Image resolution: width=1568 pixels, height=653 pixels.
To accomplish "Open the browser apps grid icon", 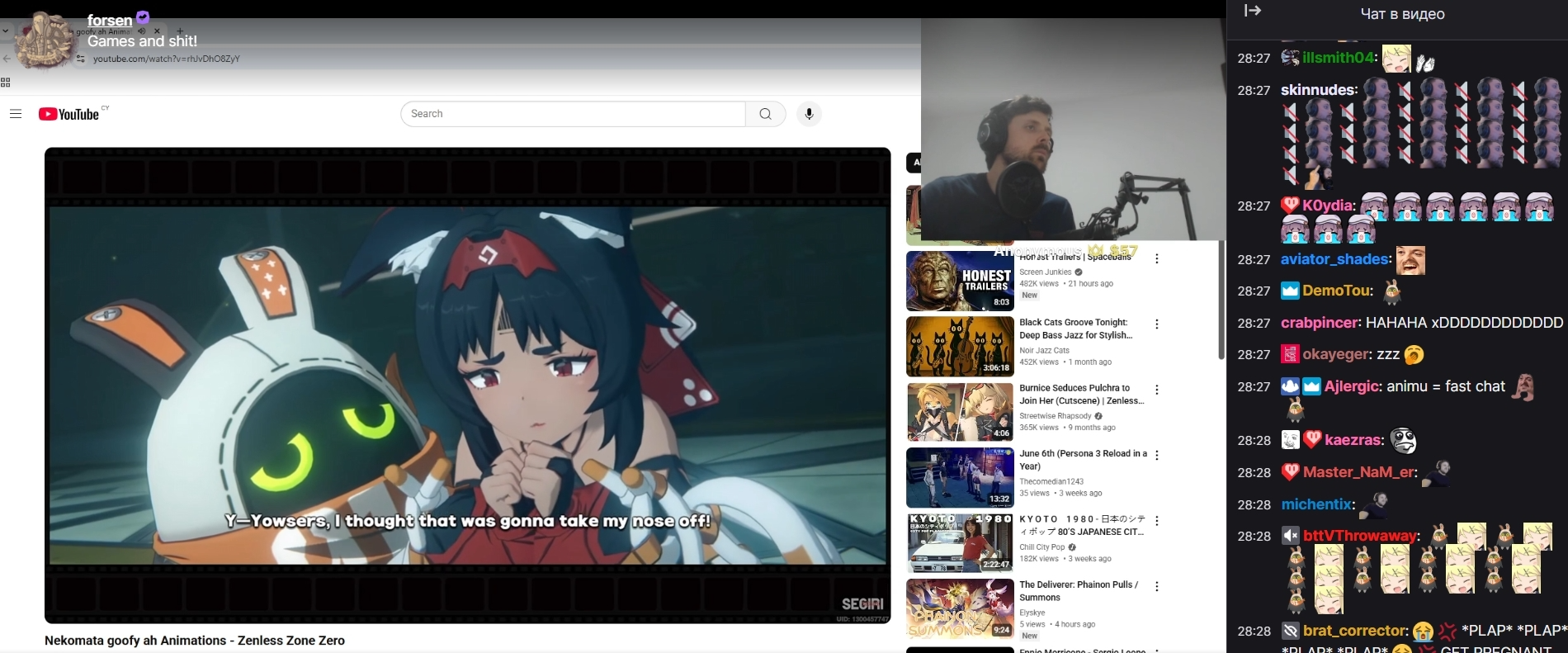I will (6, 82).
